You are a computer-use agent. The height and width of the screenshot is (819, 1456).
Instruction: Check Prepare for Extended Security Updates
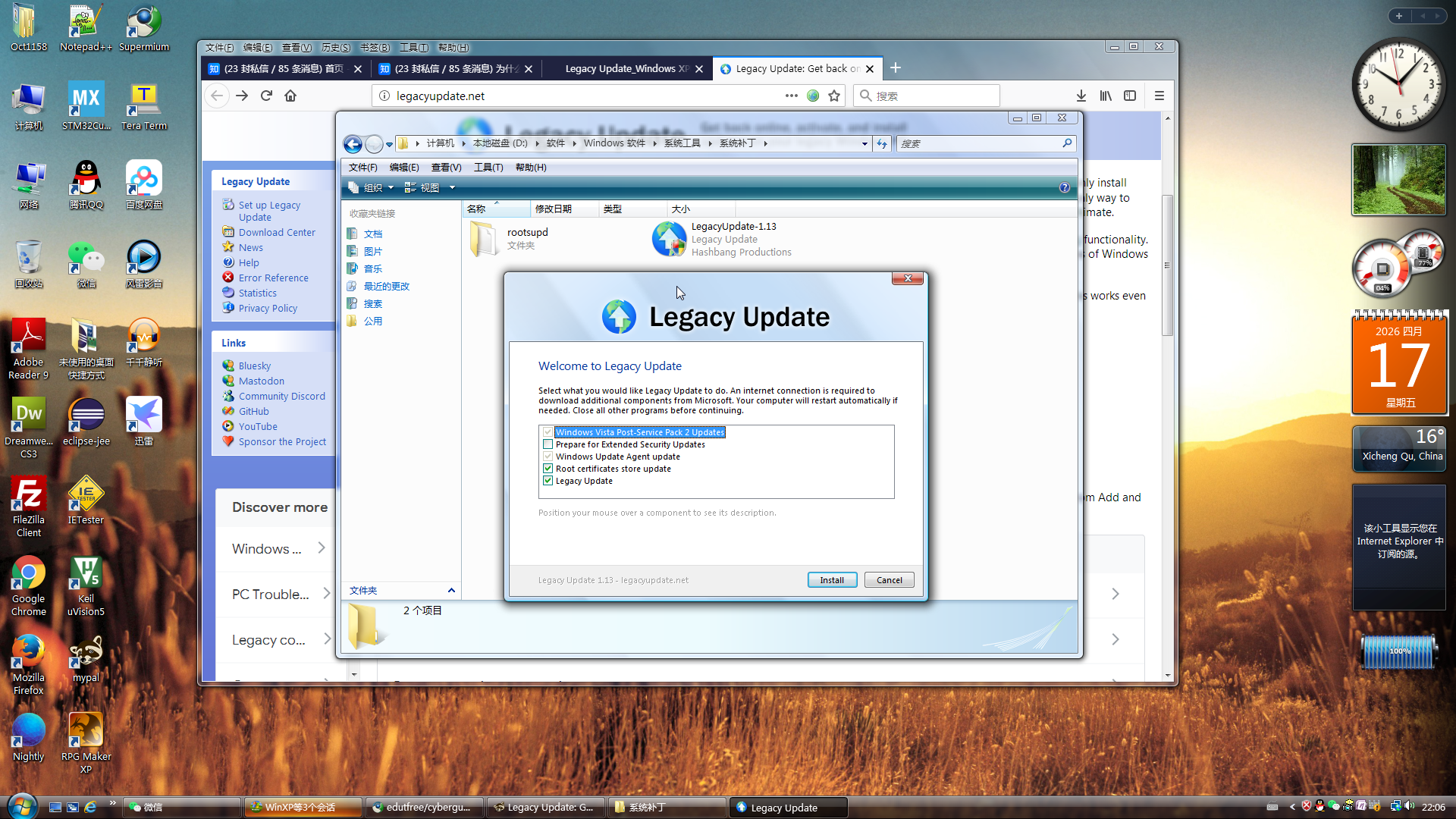[x=548, y=444]
